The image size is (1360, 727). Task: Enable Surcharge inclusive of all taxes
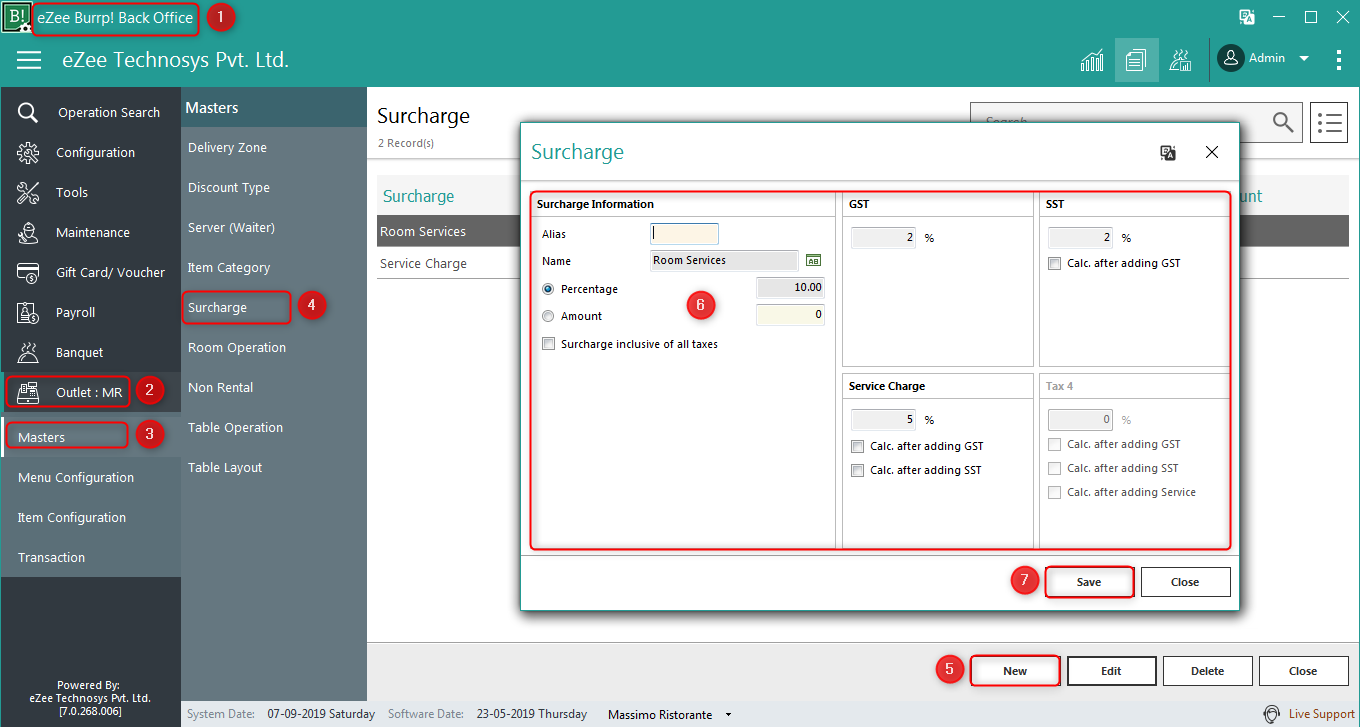(548, 344)
